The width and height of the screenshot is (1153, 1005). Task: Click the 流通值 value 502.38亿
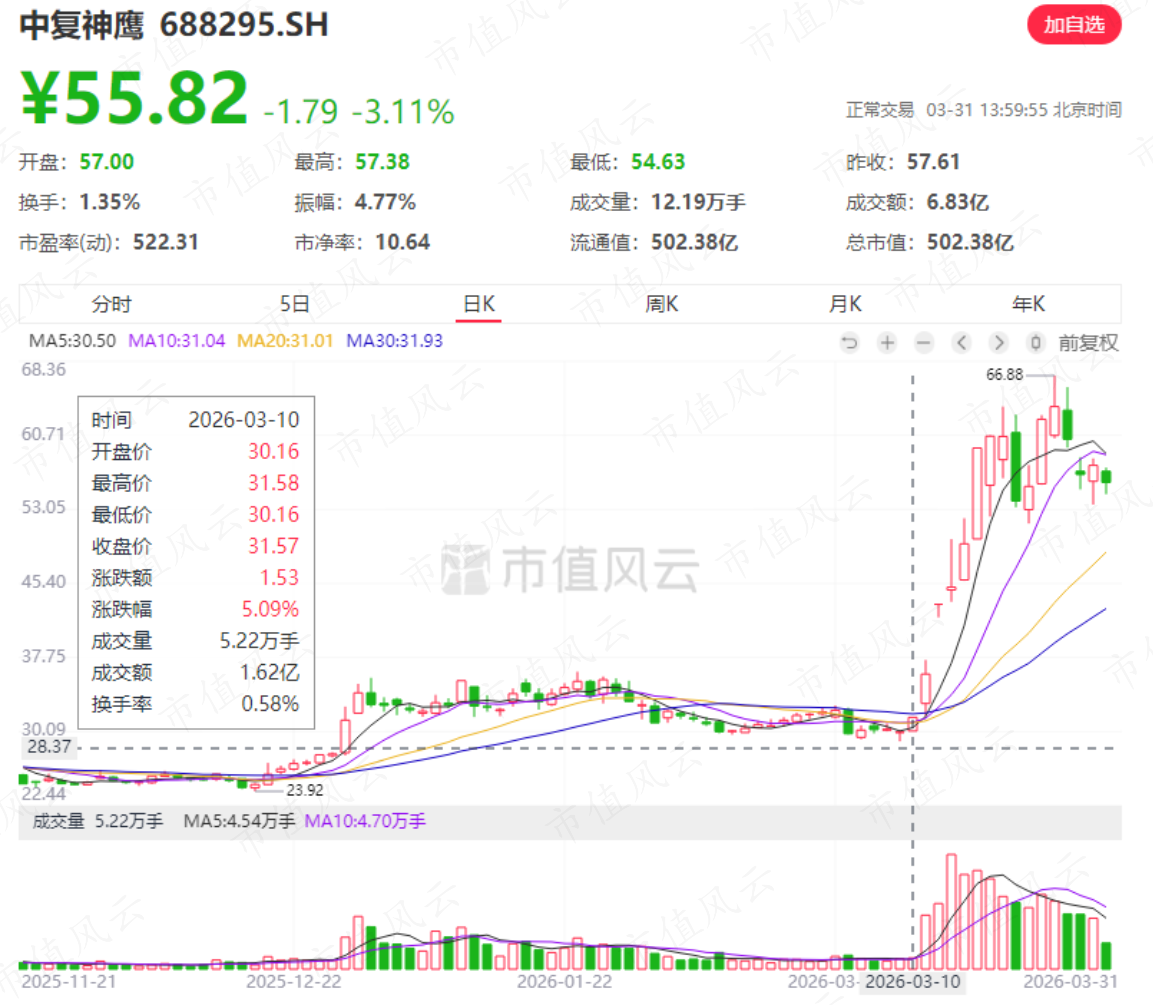(x=695, y=243)
